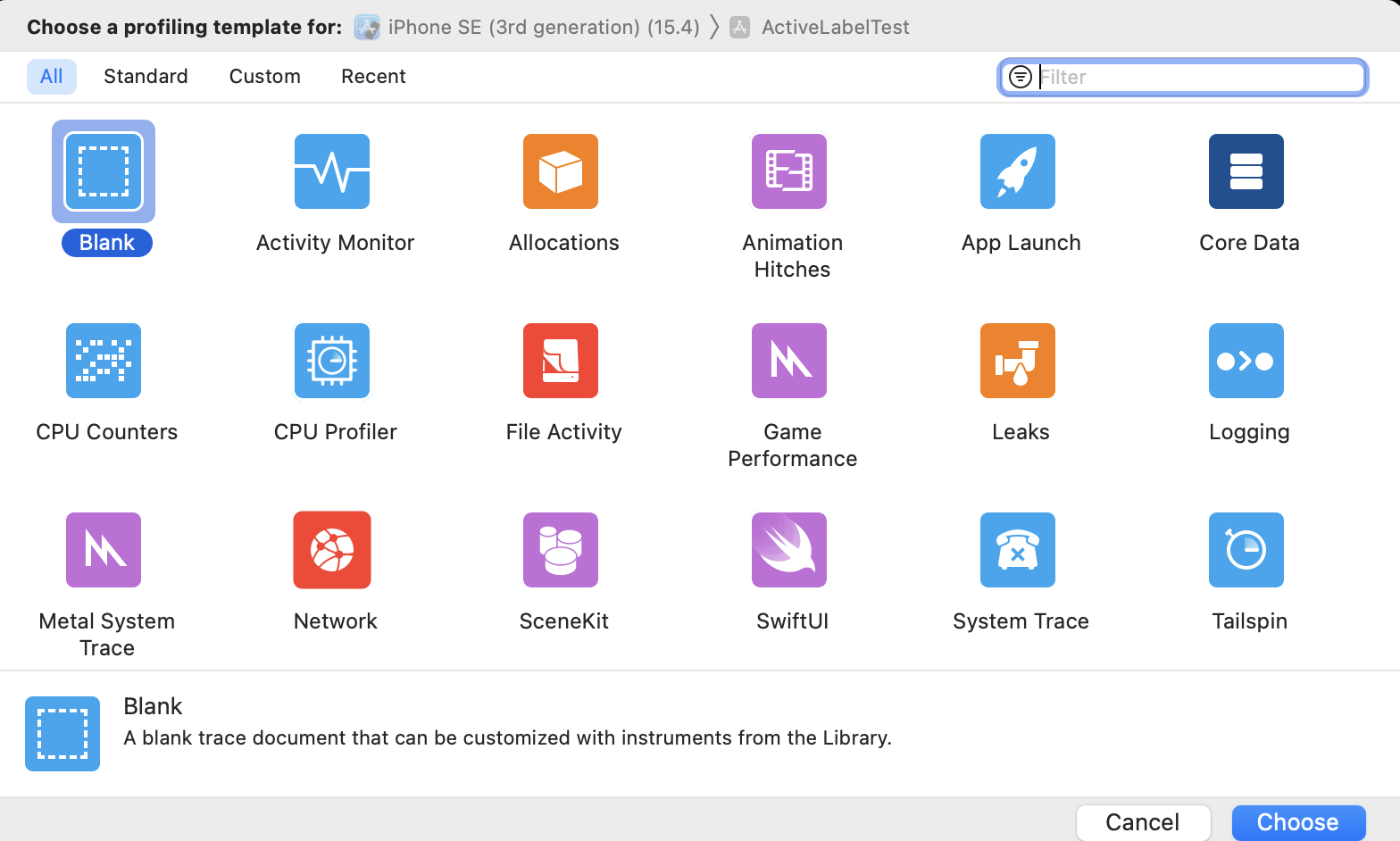Image resolution: width=1400 pixels, height=841 pixels.
Task: Click the CPU Profiler label text
Action: pyautogui.click(x=336, y=432)
